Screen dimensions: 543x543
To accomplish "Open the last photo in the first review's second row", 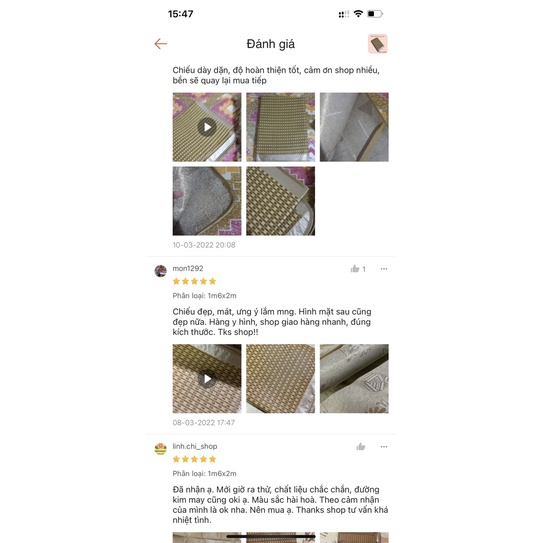I will pyautogui.click(x=281, y=201).
